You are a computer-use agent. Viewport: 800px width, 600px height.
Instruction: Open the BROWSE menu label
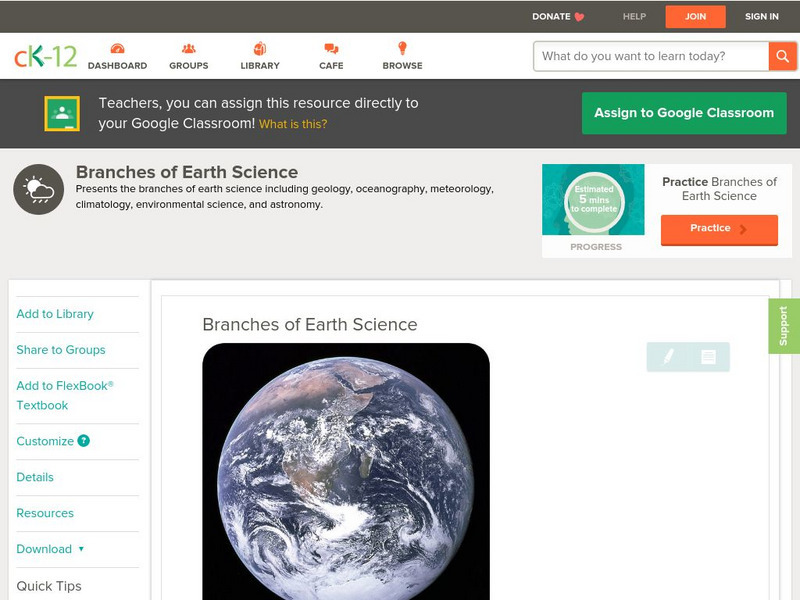click(x=403, y=65)
